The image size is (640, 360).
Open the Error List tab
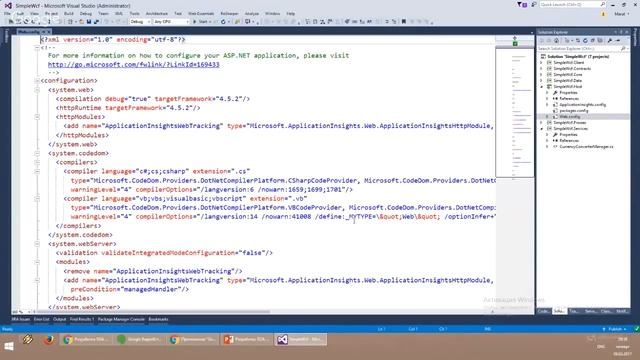(x=41, y=319)
